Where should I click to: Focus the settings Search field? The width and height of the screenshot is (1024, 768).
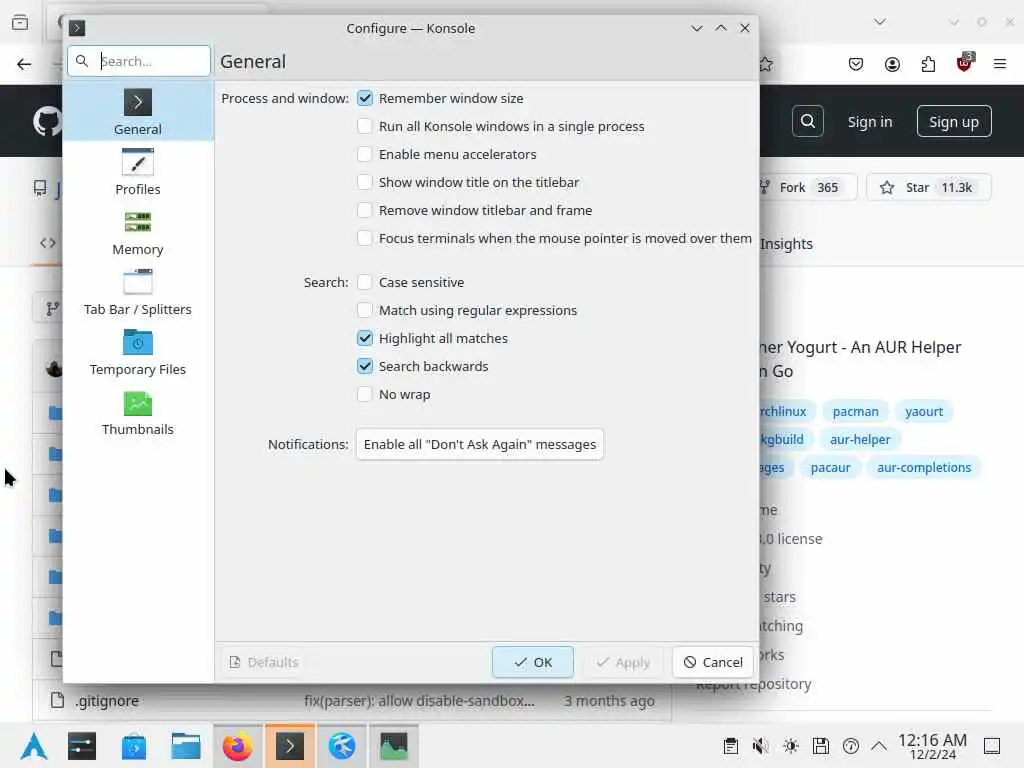tap(139, 61)
